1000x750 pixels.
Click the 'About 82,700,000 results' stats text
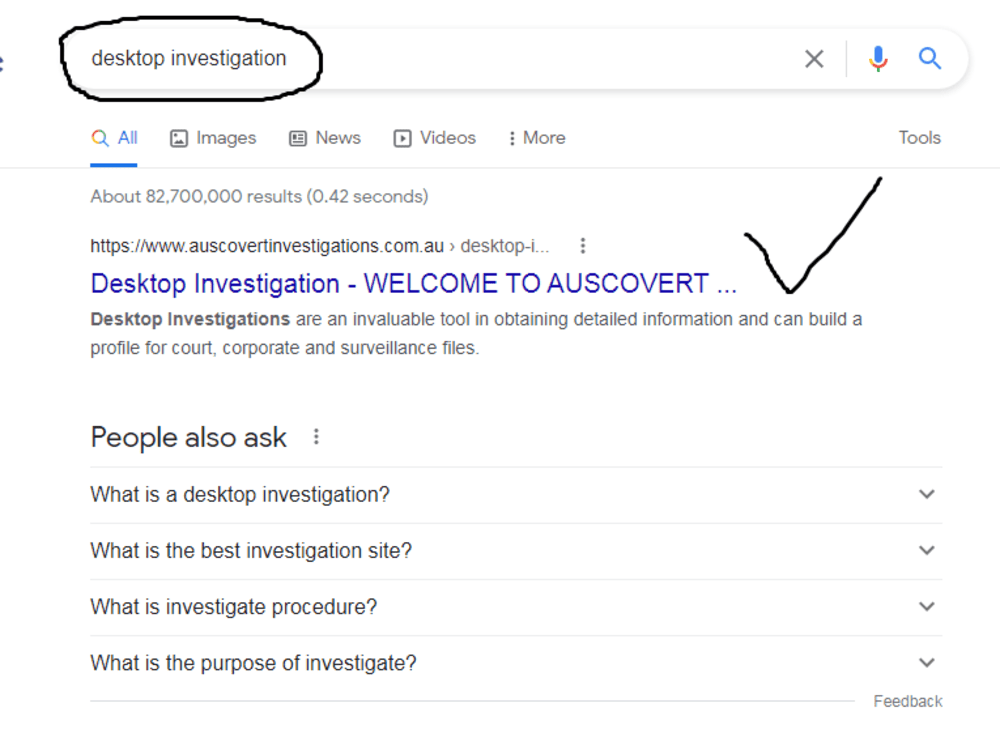[259, 196]
